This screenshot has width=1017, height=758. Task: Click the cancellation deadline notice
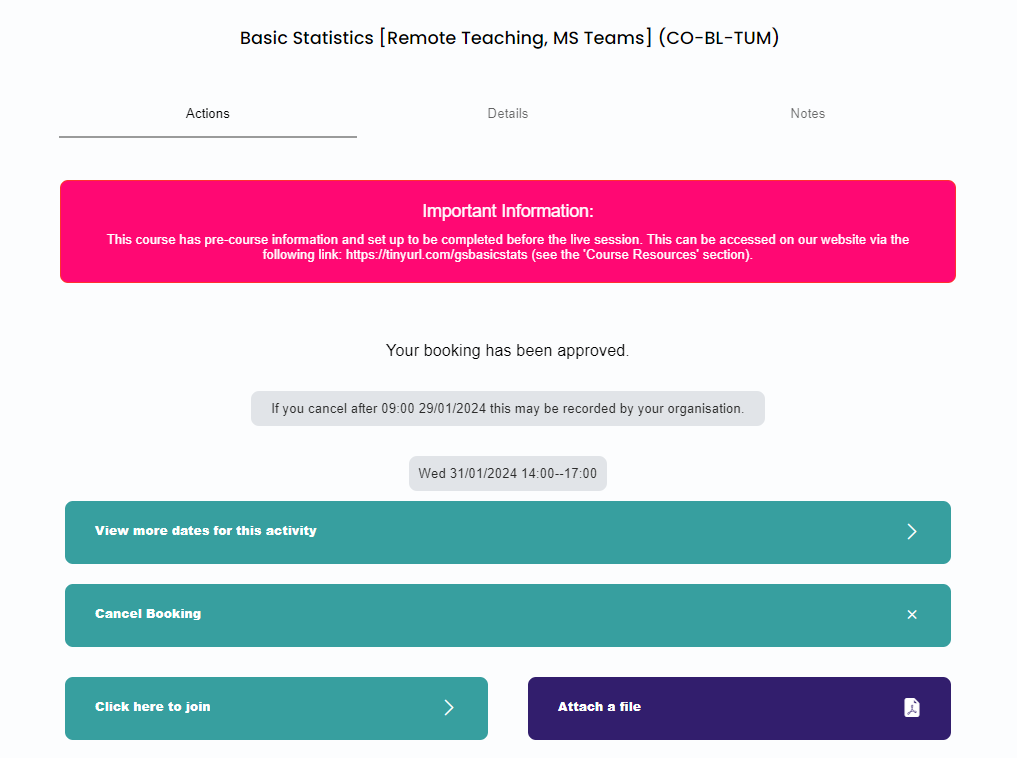tap(508, 408)
